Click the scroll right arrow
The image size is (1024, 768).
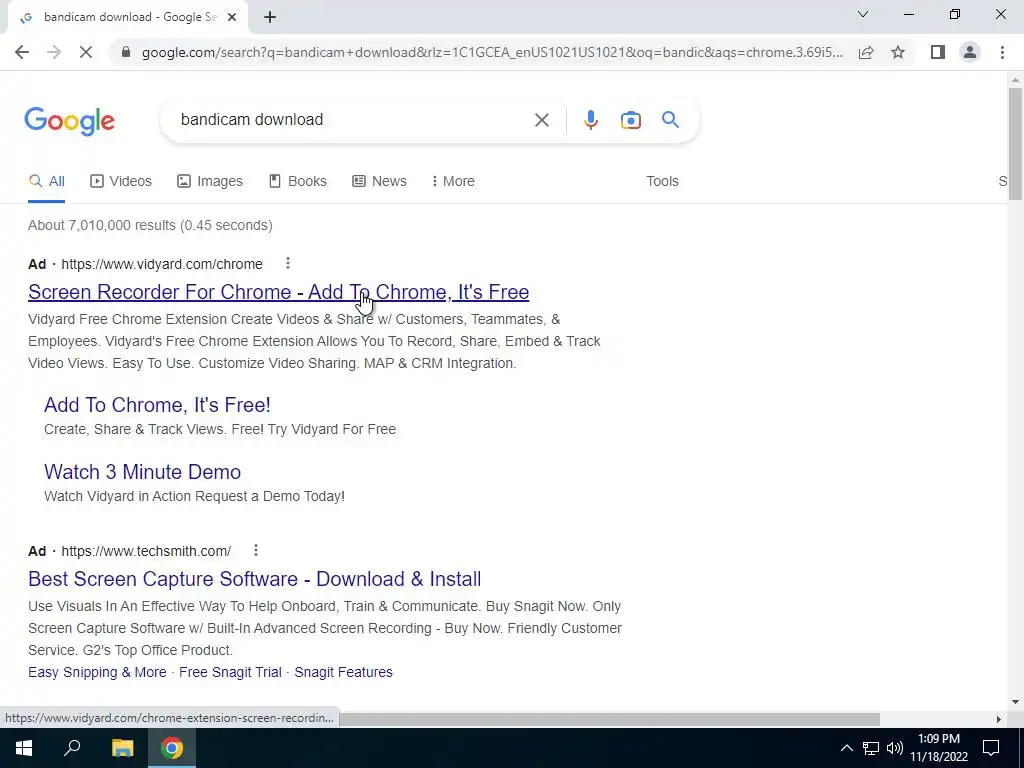coord(999,719)
